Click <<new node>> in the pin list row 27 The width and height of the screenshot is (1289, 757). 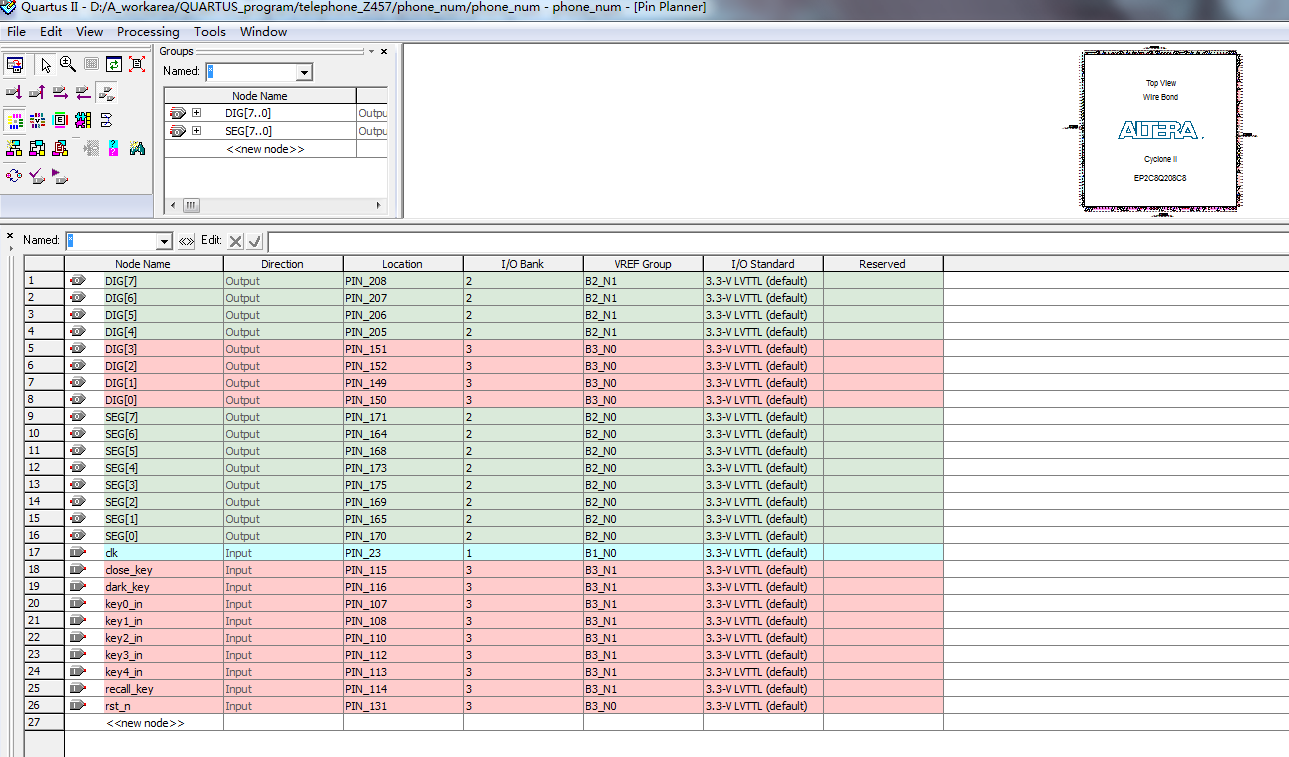[x=145, y=722]
